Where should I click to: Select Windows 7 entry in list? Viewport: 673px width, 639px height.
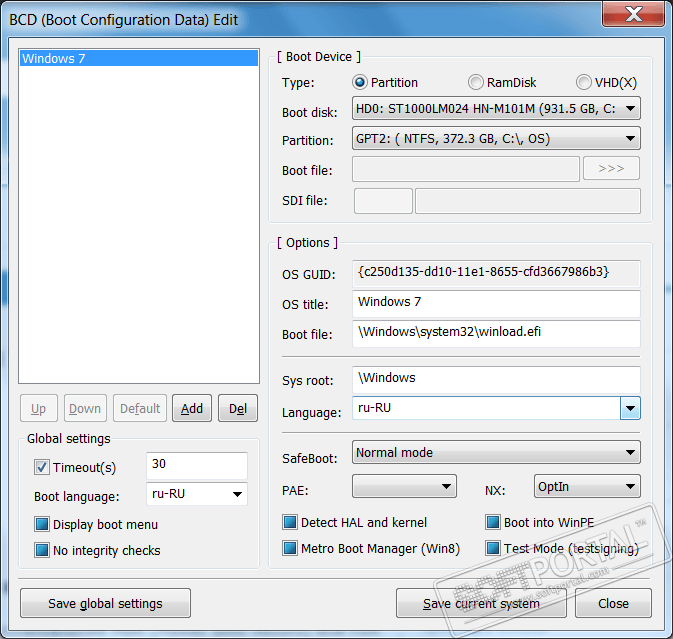139,58
